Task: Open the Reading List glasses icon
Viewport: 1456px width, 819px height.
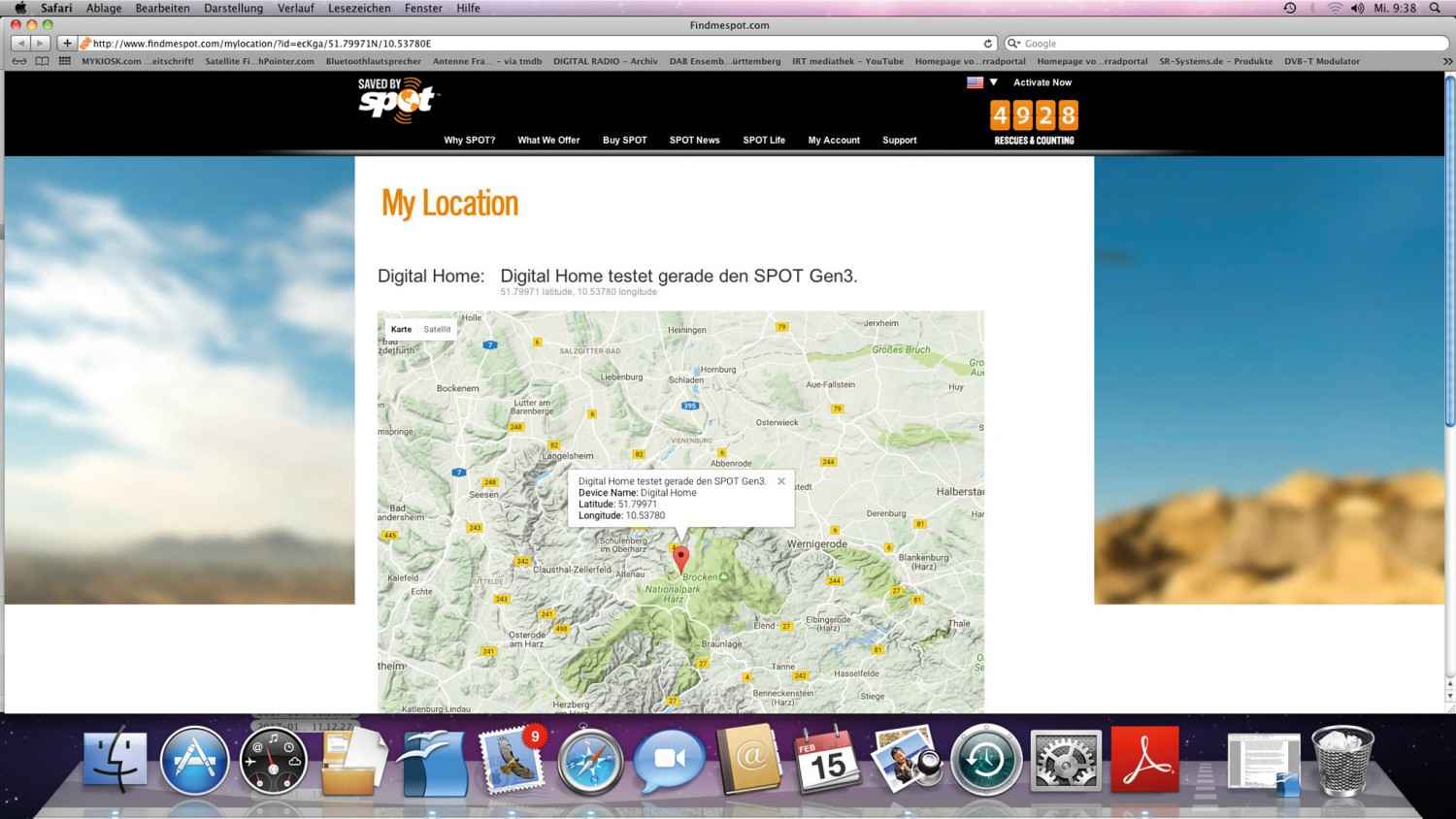Action: pos(18,61)
